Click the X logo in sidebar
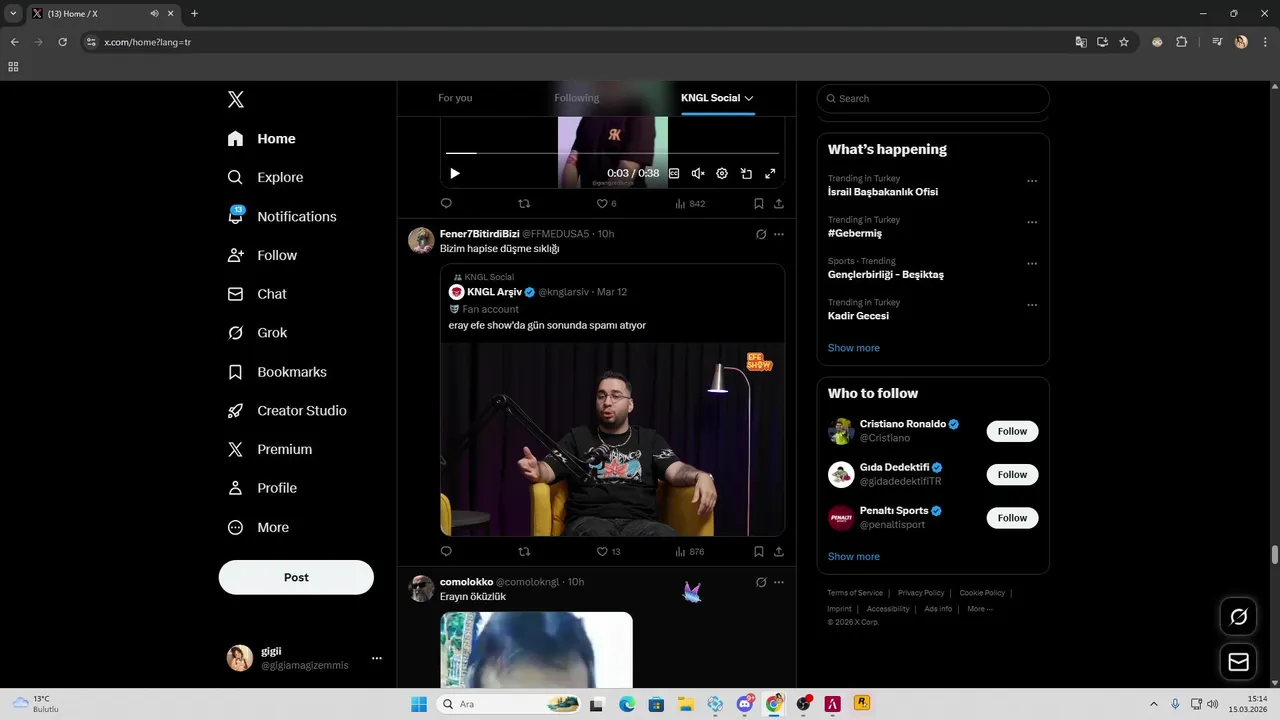1280x720 pixels. click(x=236, y=99)
